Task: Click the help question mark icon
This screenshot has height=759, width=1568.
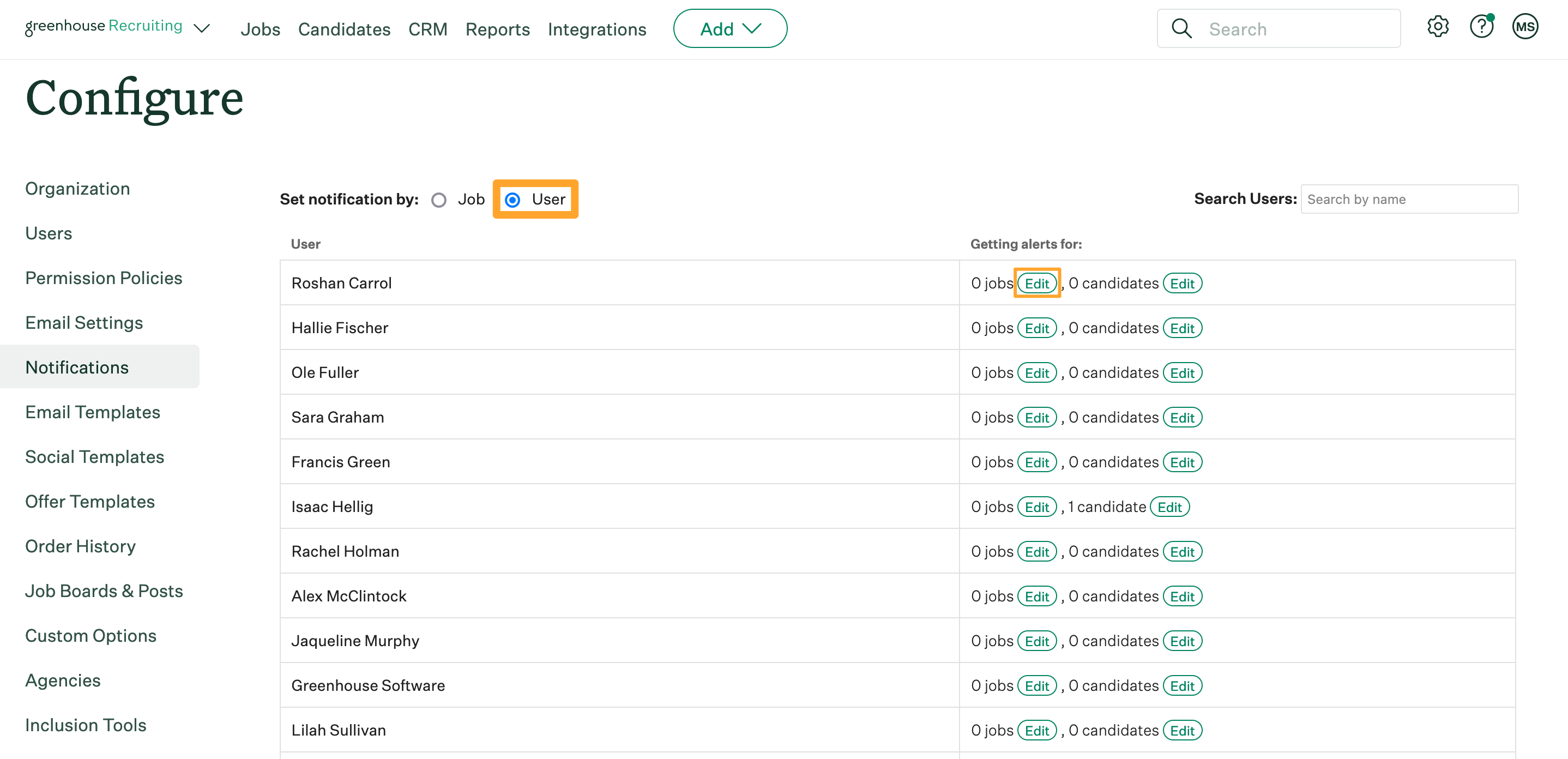Action: 1481,27
